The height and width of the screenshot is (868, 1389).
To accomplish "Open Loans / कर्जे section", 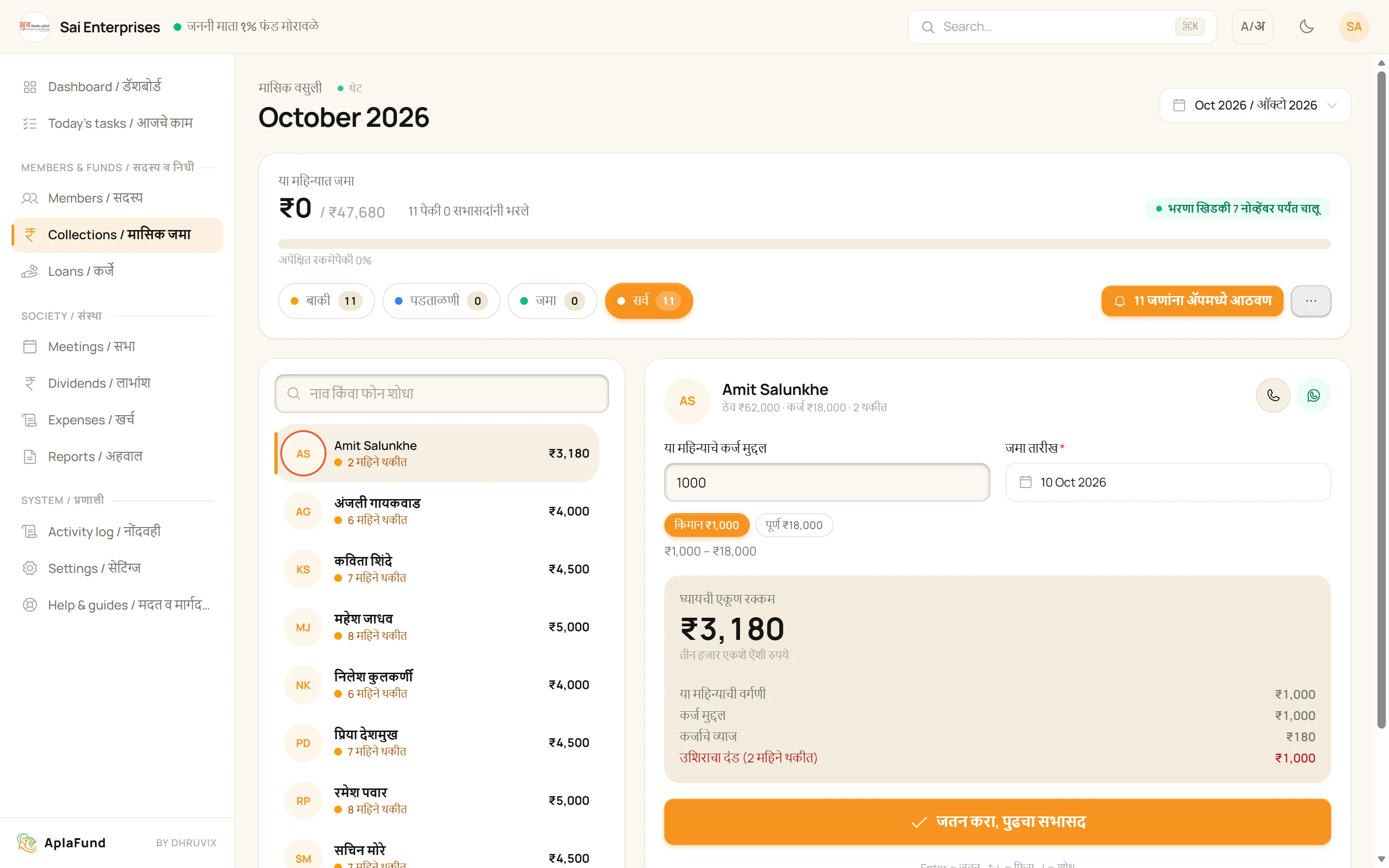I will (117, 271).
